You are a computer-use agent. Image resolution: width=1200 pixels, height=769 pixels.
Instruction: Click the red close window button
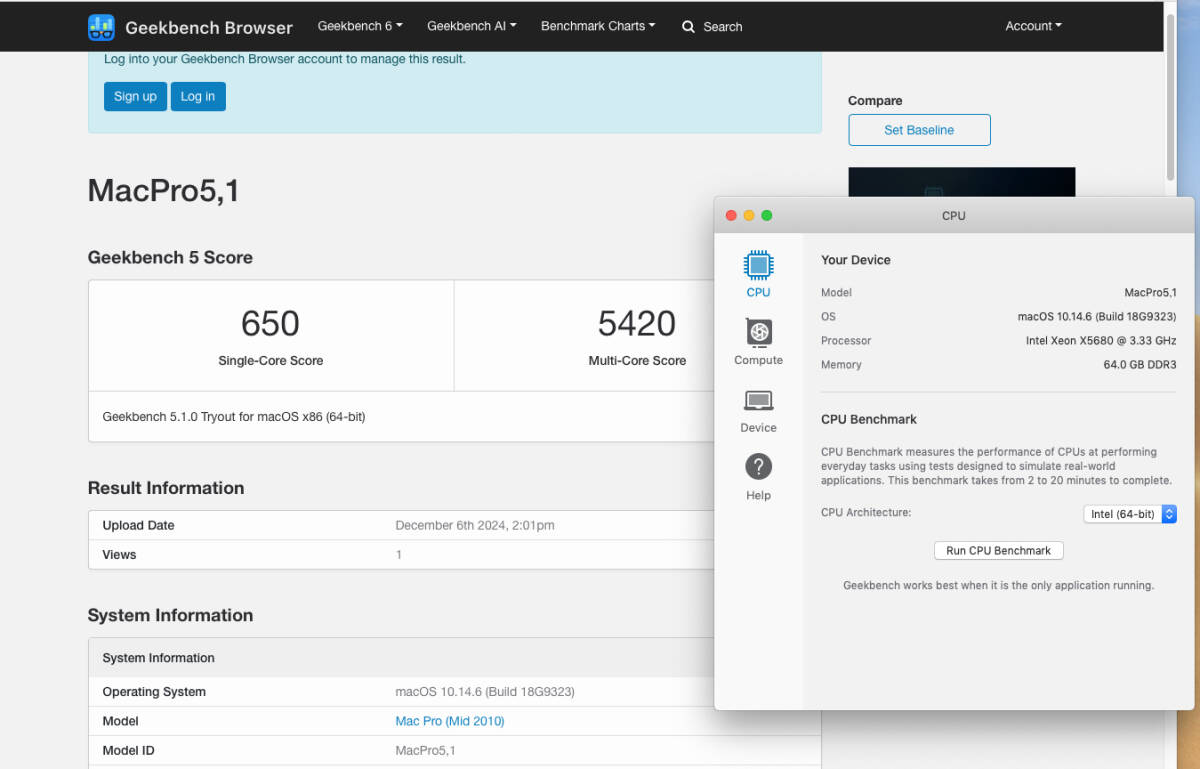(x=731, y=216)
